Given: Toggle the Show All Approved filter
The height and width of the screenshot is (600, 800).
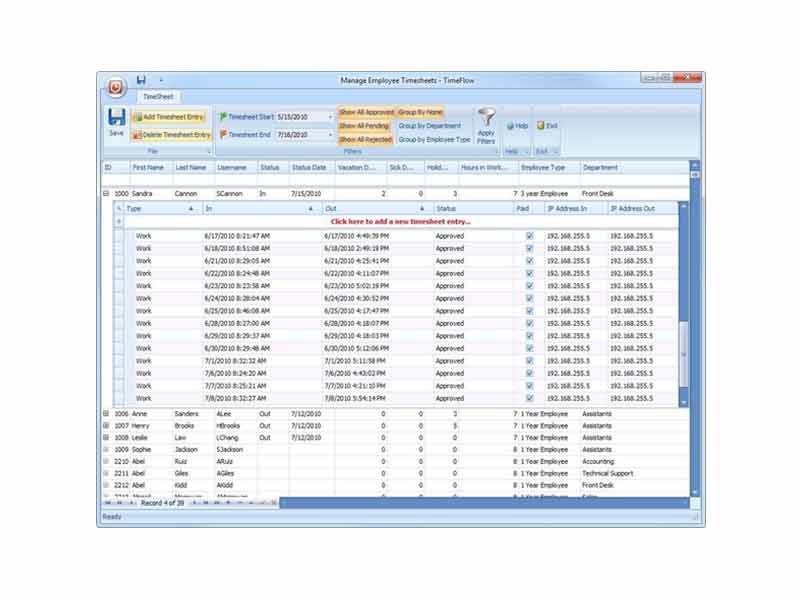Looking at the screenshot, I should [x=366, y=112].
